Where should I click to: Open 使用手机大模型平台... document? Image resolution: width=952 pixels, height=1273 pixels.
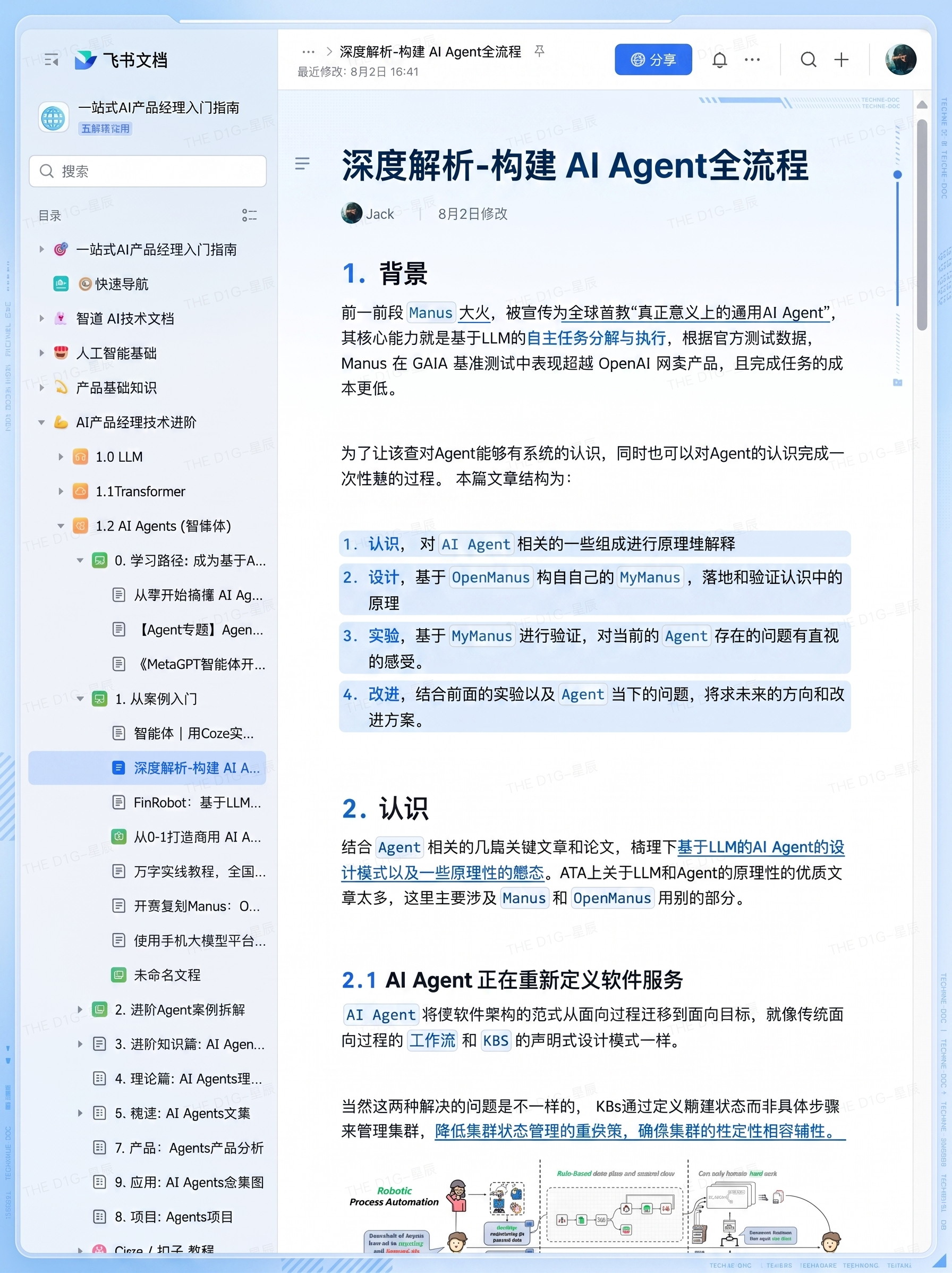tap(200, 940)
